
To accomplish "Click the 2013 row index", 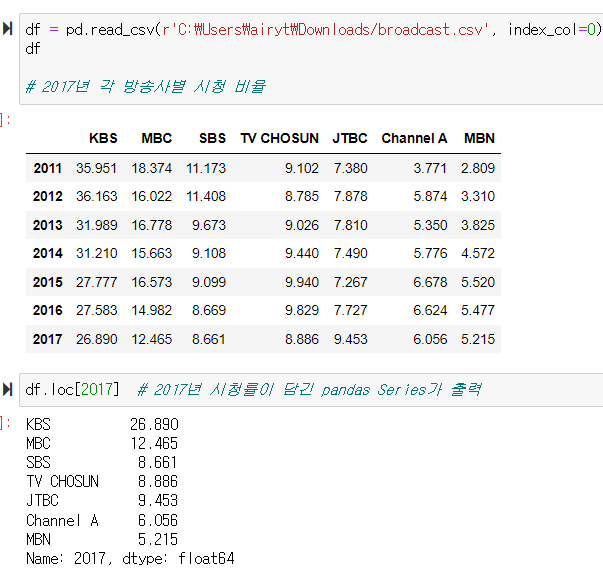I will coord(48,225).
